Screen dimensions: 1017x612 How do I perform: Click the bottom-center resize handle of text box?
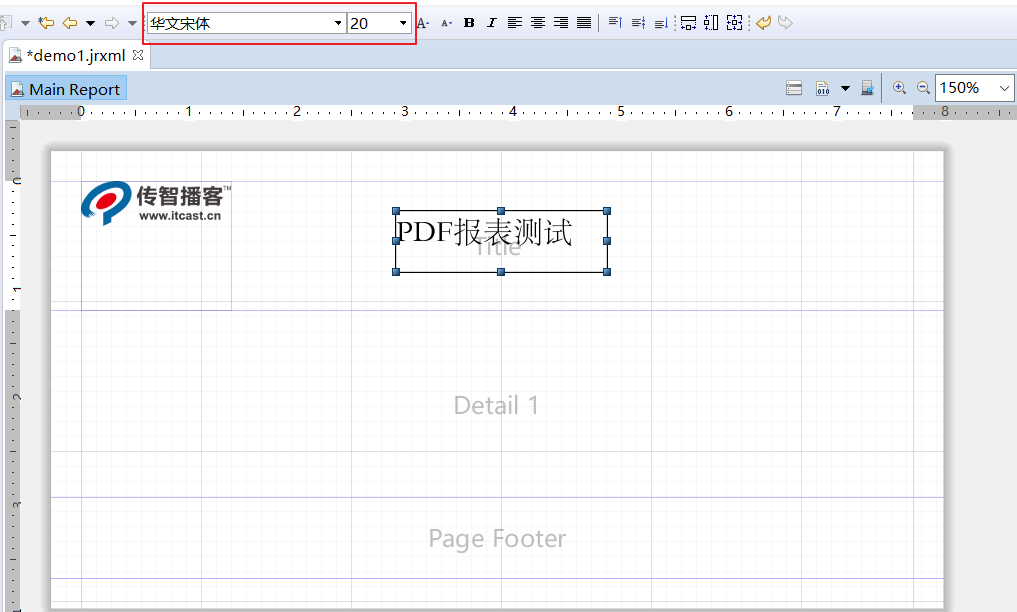tap(501, 272)
